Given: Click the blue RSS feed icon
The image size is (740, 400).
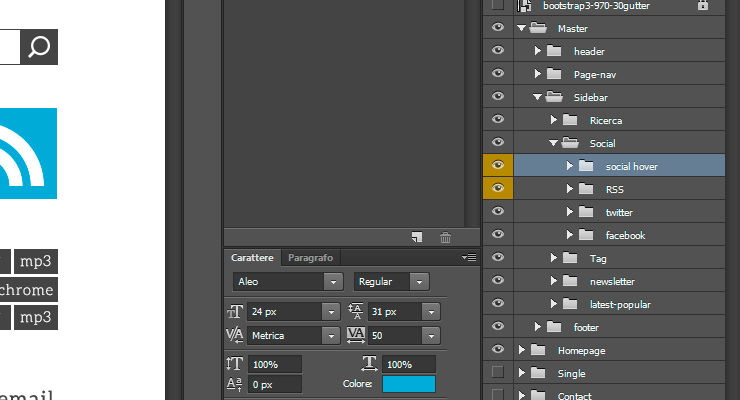Looking at the screenshot, I should coord(28,153).
